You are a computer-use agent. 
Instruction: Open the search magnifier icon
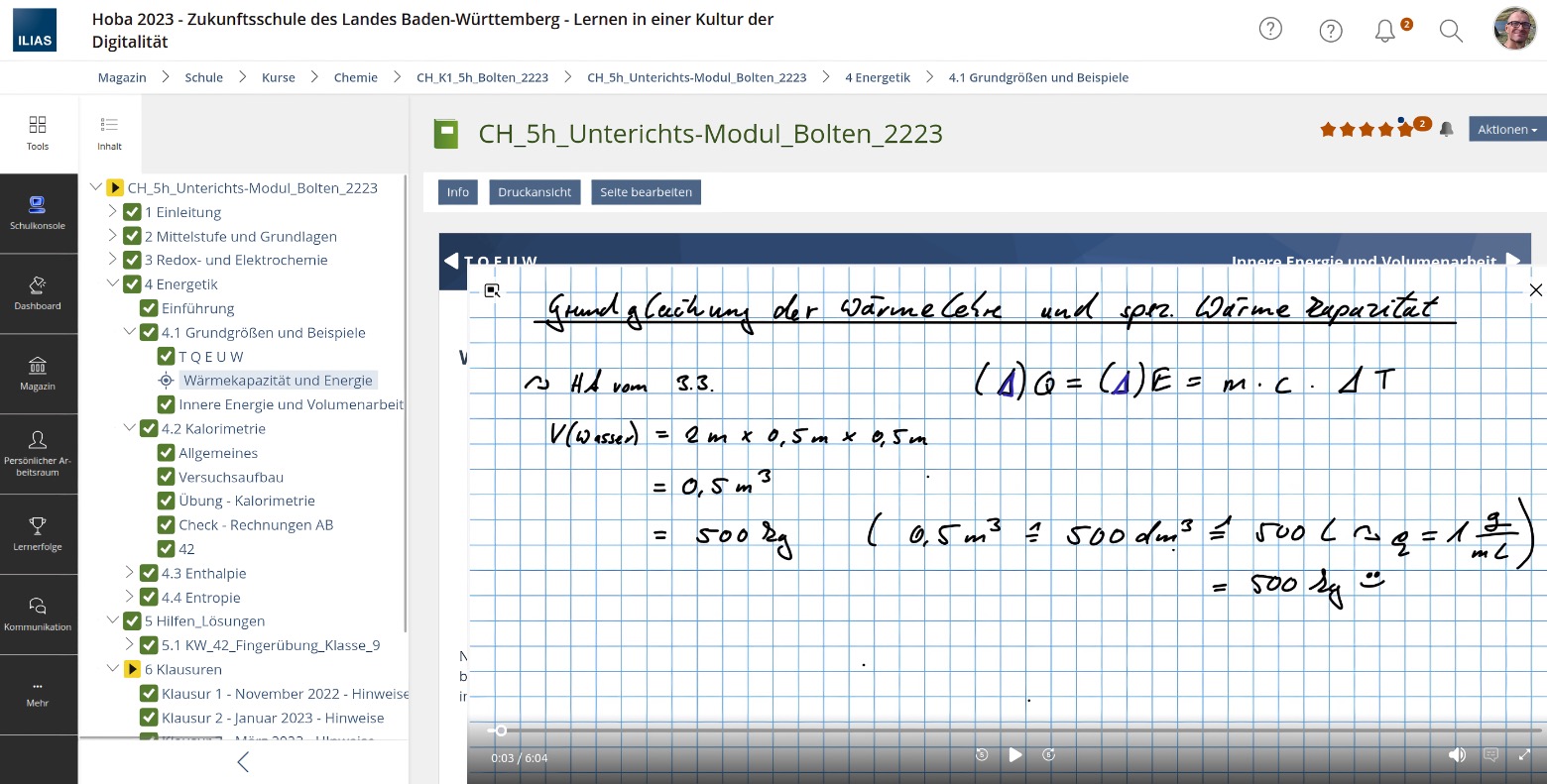tap(1451, 31)
